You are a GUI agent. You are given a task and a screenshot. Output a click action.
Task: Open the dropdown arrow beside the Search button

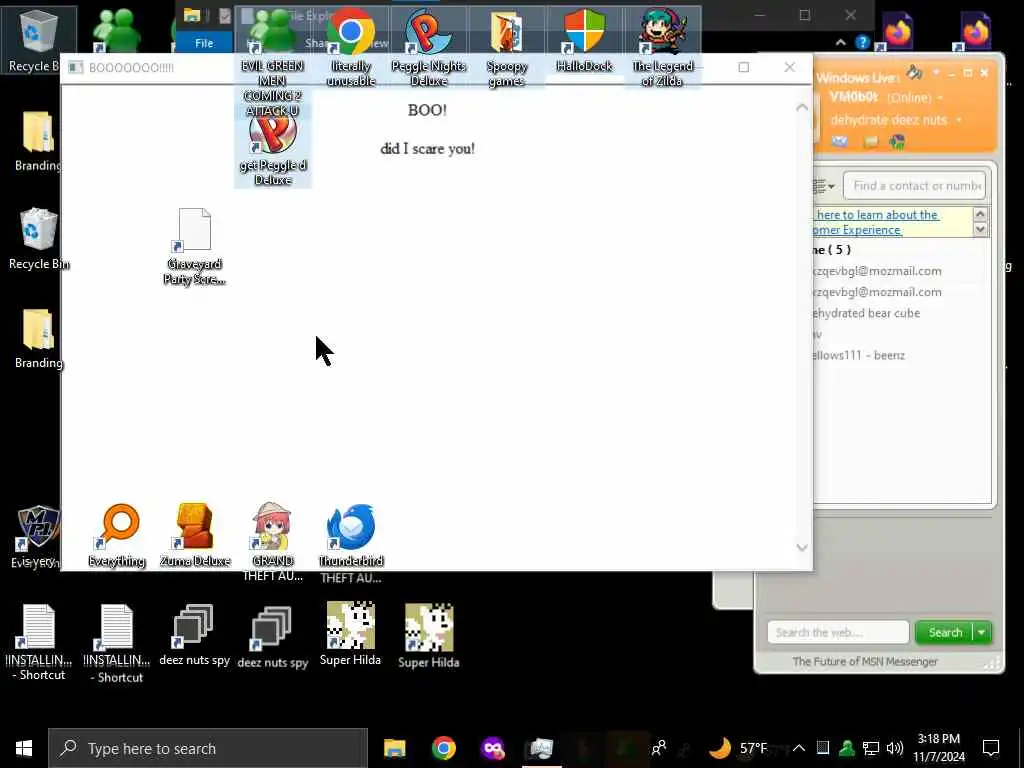click(982, 632)
